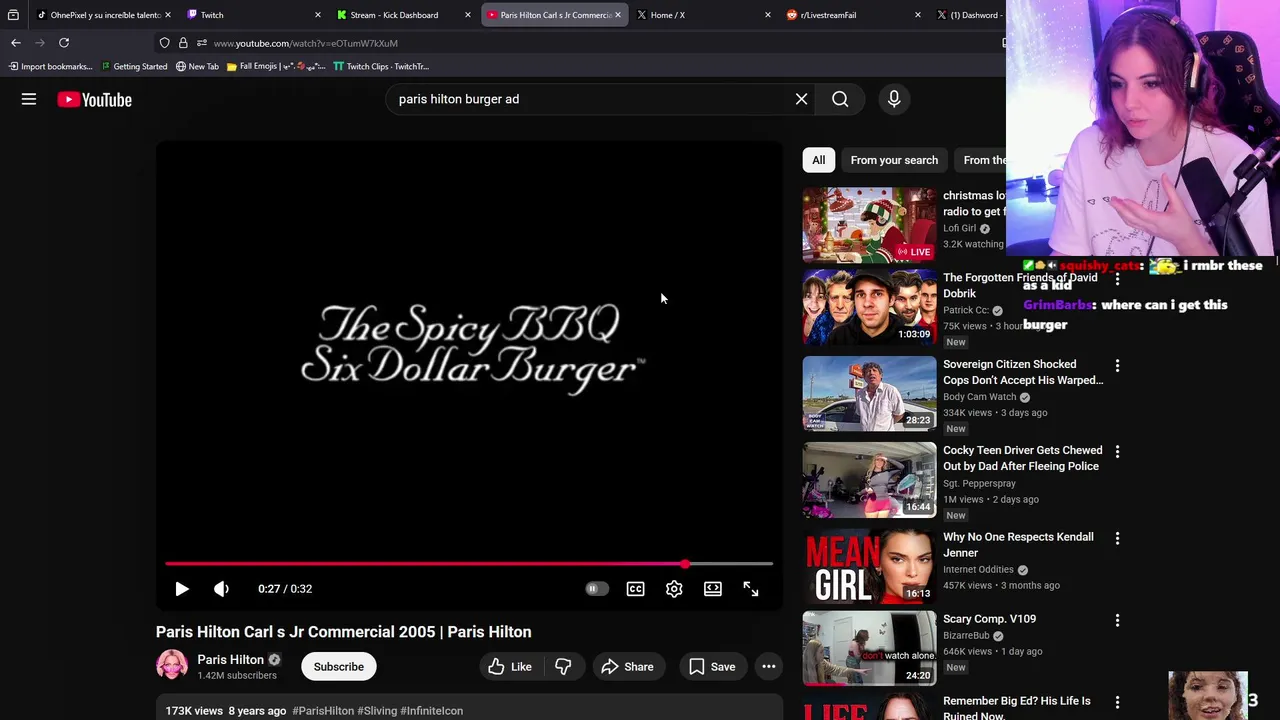Image resolution: width=1280 pixels, height=720 pixels.
Task: Open the Firefox View tab list icon
Action: (13, 15)
